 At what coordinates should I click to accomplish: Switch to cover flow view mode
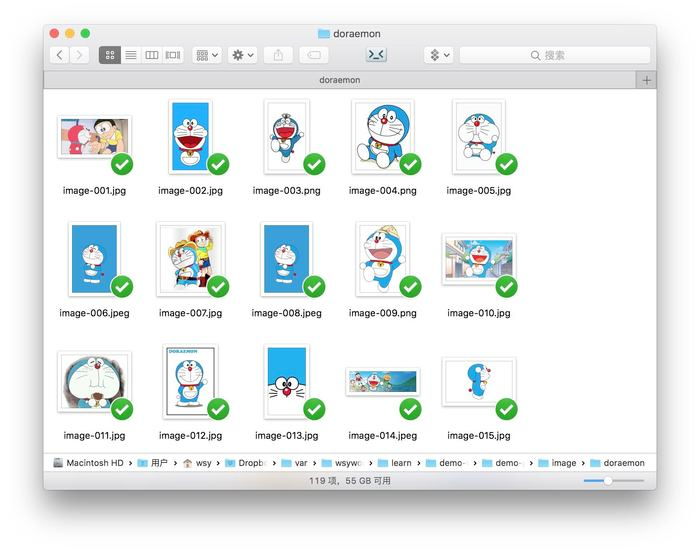(173, 55)
